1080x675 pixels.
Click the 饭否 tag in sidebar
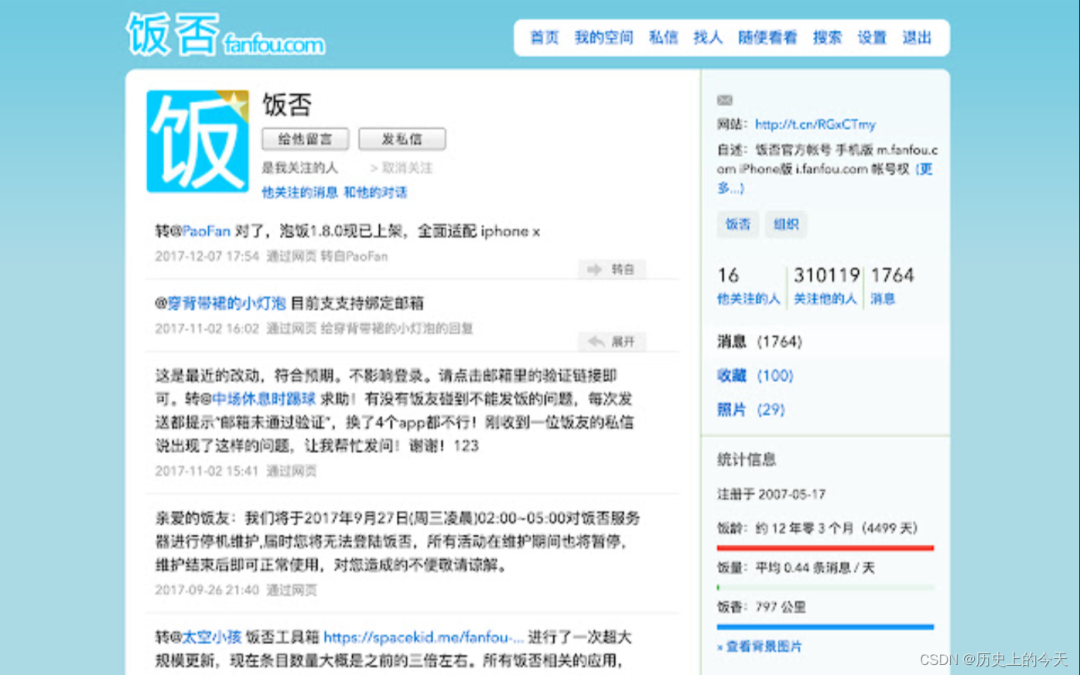(738, 225)
